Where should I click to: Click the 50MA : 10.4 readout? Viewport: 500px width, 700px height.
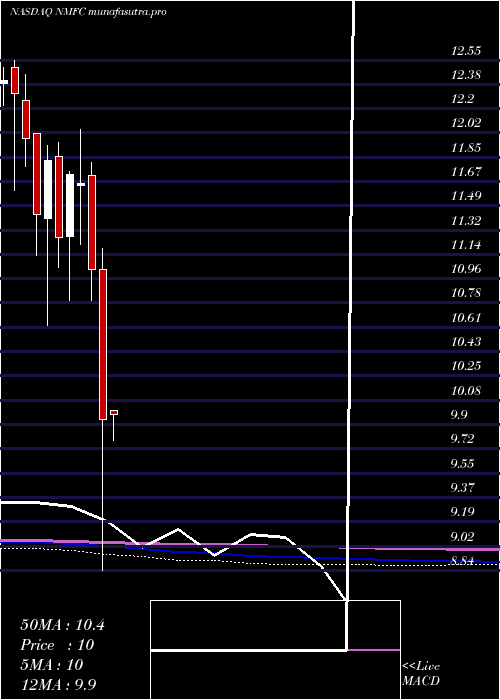62,625
